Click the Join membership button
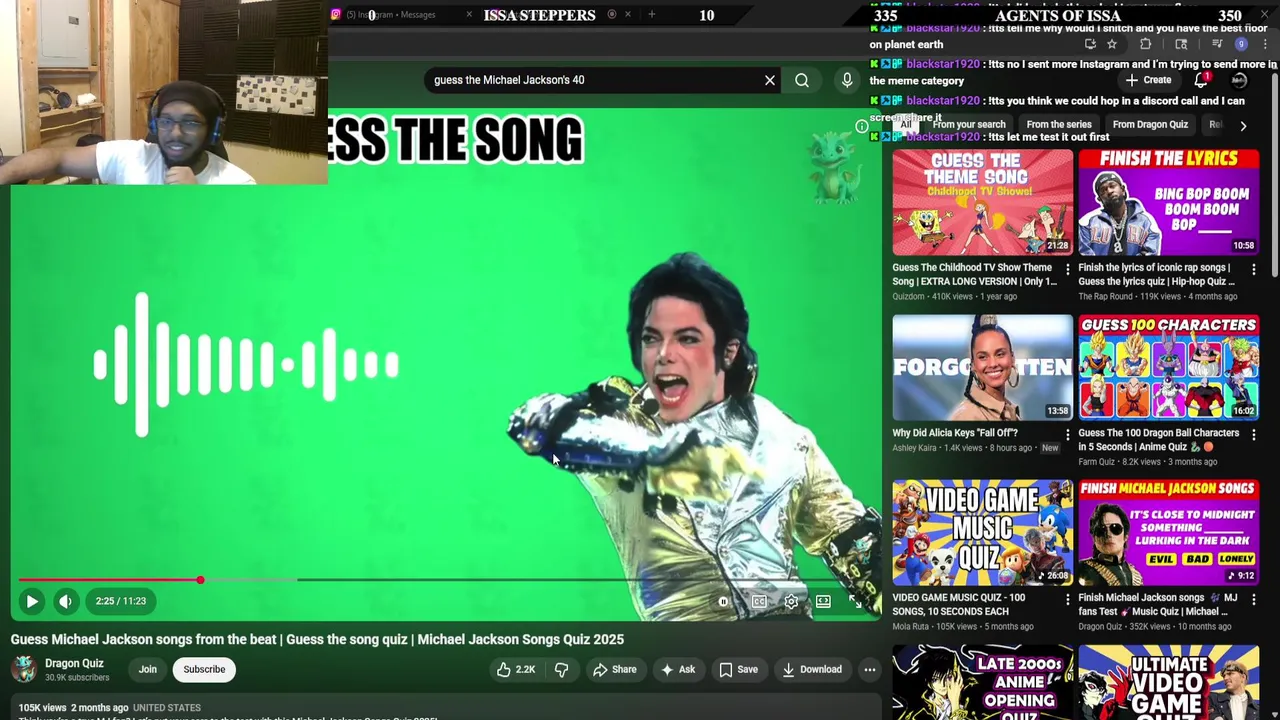The width and height of the screenshot is (1280, 720). [147, 669]
